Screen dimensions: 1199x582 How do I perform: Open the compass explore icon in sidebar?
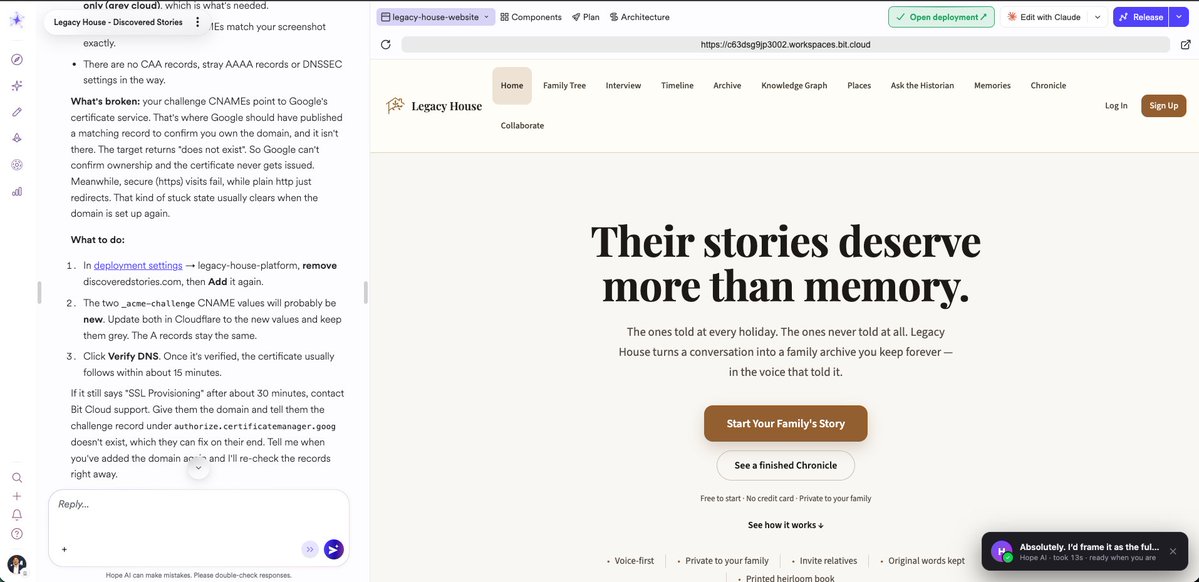point(17,60)
